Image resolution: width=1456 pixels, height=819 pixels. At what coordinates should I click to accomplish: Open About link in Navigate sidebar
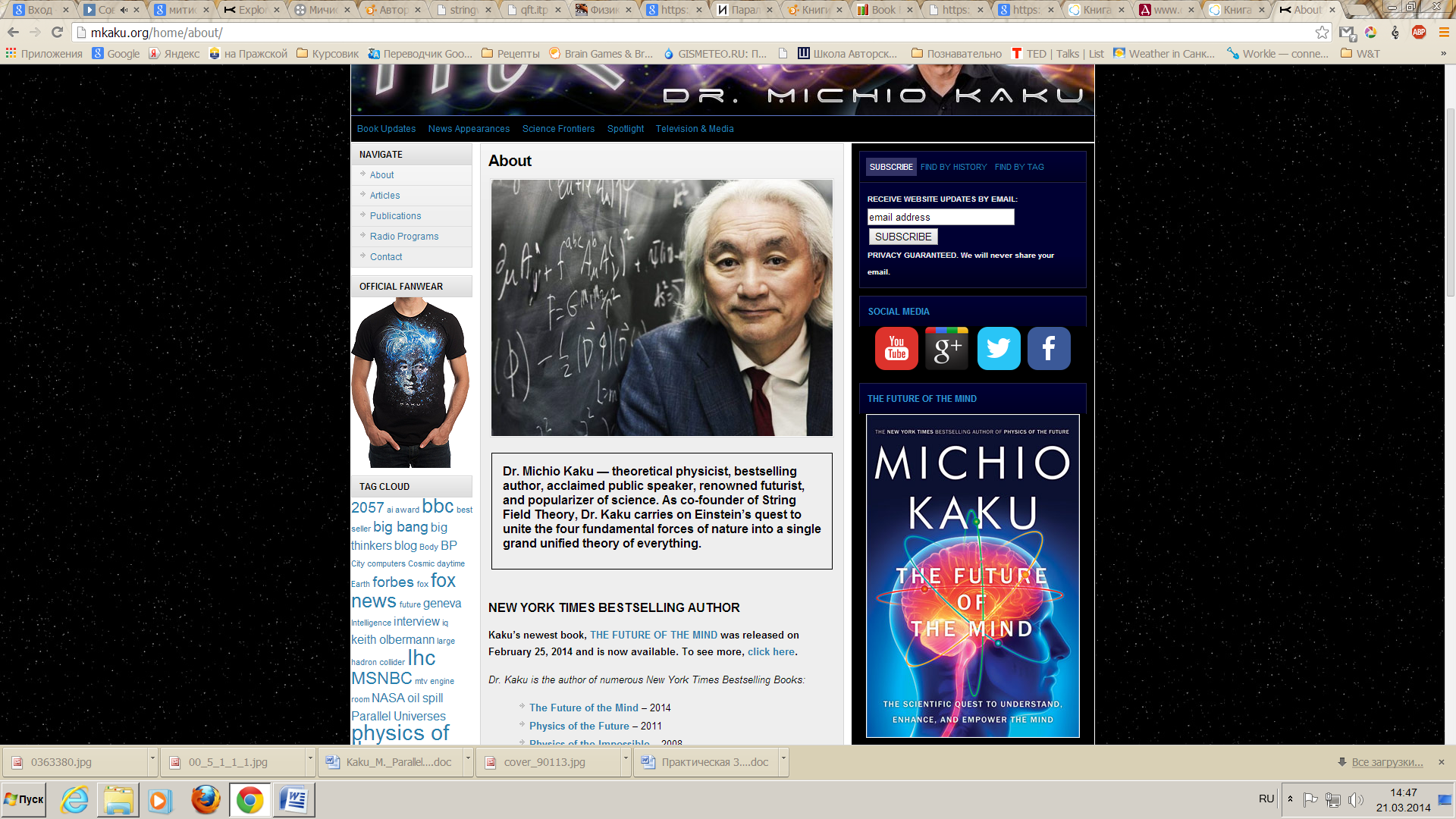coord(381,175)
